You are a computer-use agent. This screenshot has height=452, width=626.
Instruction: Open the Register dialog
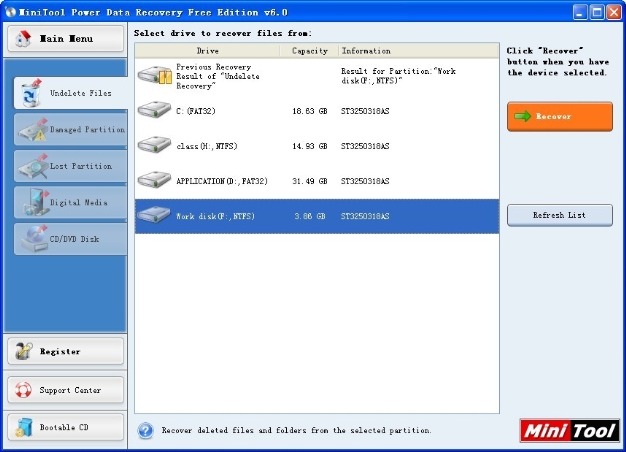(x=65, y=351)
